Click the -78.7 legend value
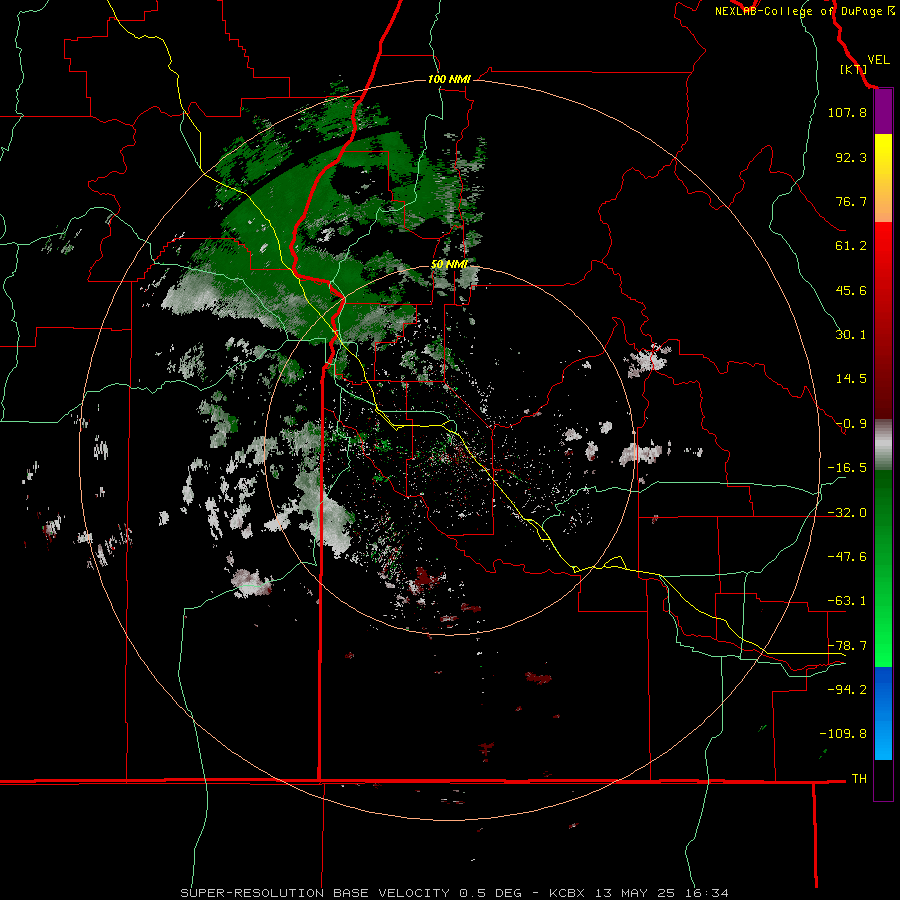The width and height of the screenshot is (900, 900). [x=847, y=645]
